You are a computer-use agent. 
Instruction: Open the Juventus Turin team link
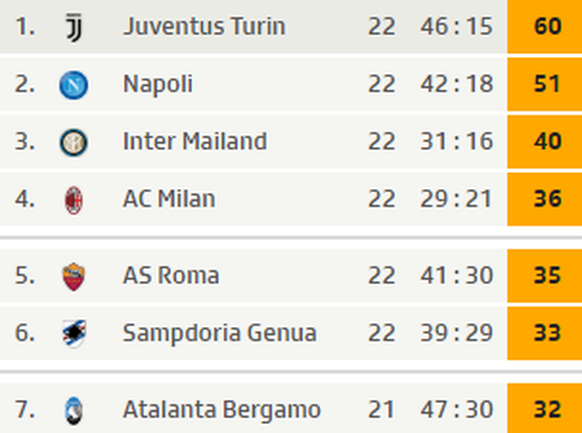point(204,26)
